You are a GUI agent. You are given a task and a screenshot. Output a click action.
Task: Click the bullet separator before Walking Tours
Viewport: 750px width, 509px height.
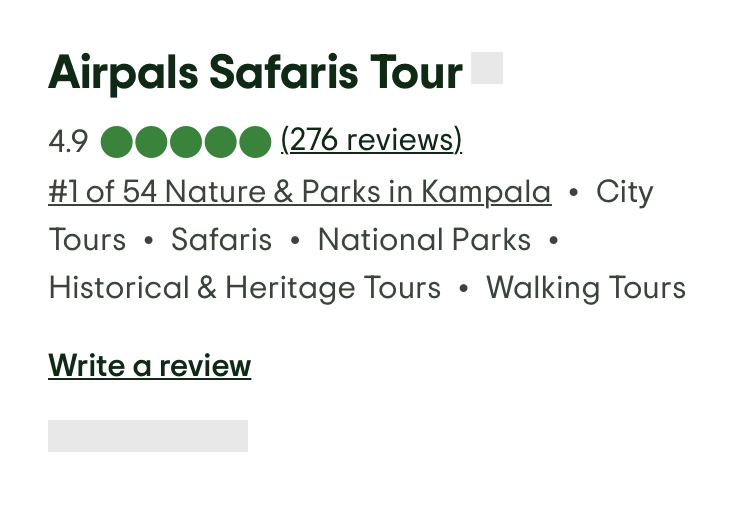(463, 289)
